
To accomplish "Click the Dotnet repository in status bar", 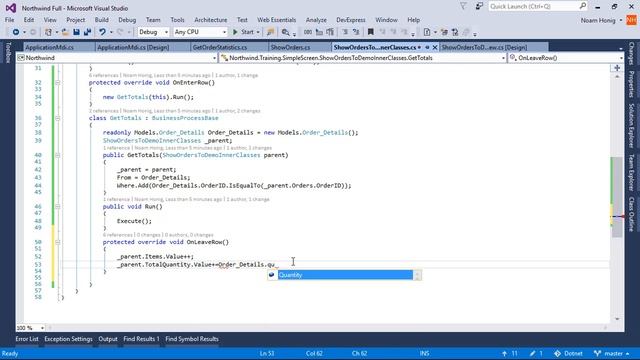I will pyautogui.click(x=568, y=353).
